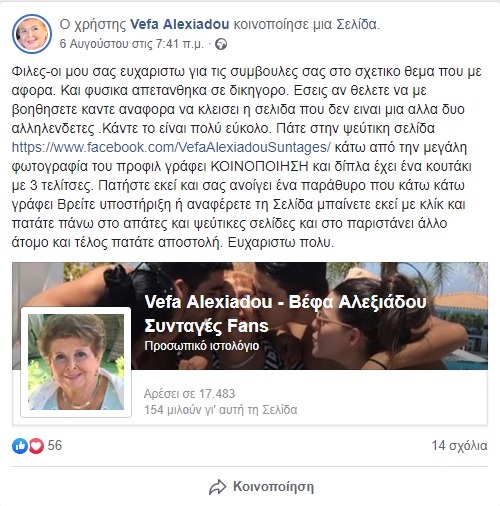The width and height of the screenshot is (500, 506).
Task: Open the facebook.com/VefaAlexiadouSuntages URL
Action: 171,147
